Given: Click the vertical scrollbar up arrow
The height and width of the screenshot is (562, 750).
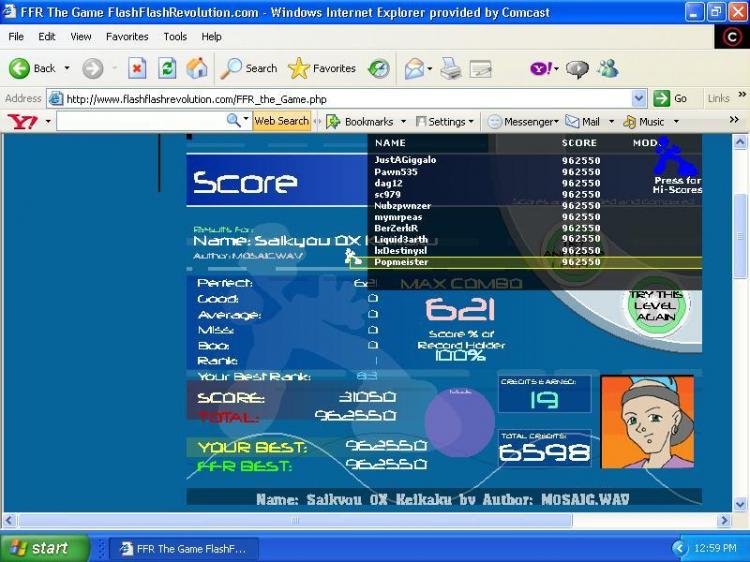Looking at the screenshot, I should point(740,142).
